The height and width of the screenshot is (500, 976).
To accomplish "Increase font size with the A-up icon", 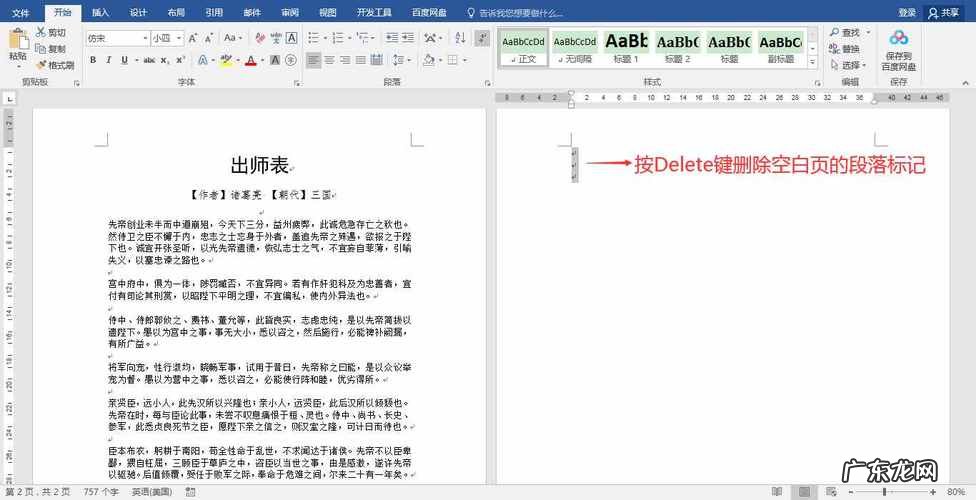I will pyautogui.click(x=193, y=38).
